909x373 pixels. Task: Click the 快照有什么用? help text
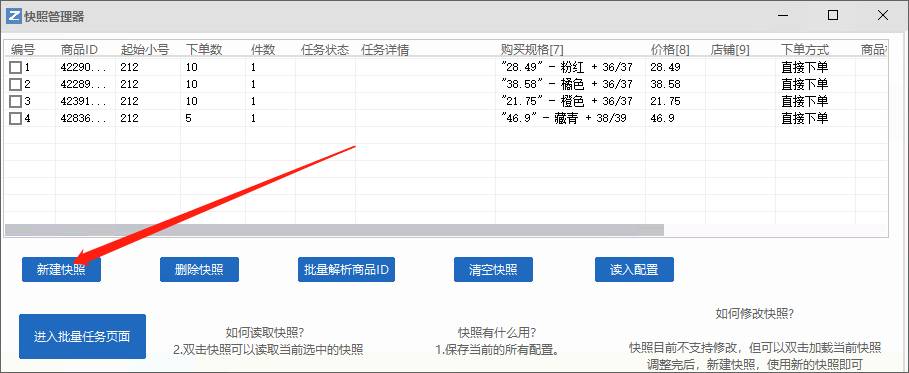pyautogui.click(x=497, y=333)
